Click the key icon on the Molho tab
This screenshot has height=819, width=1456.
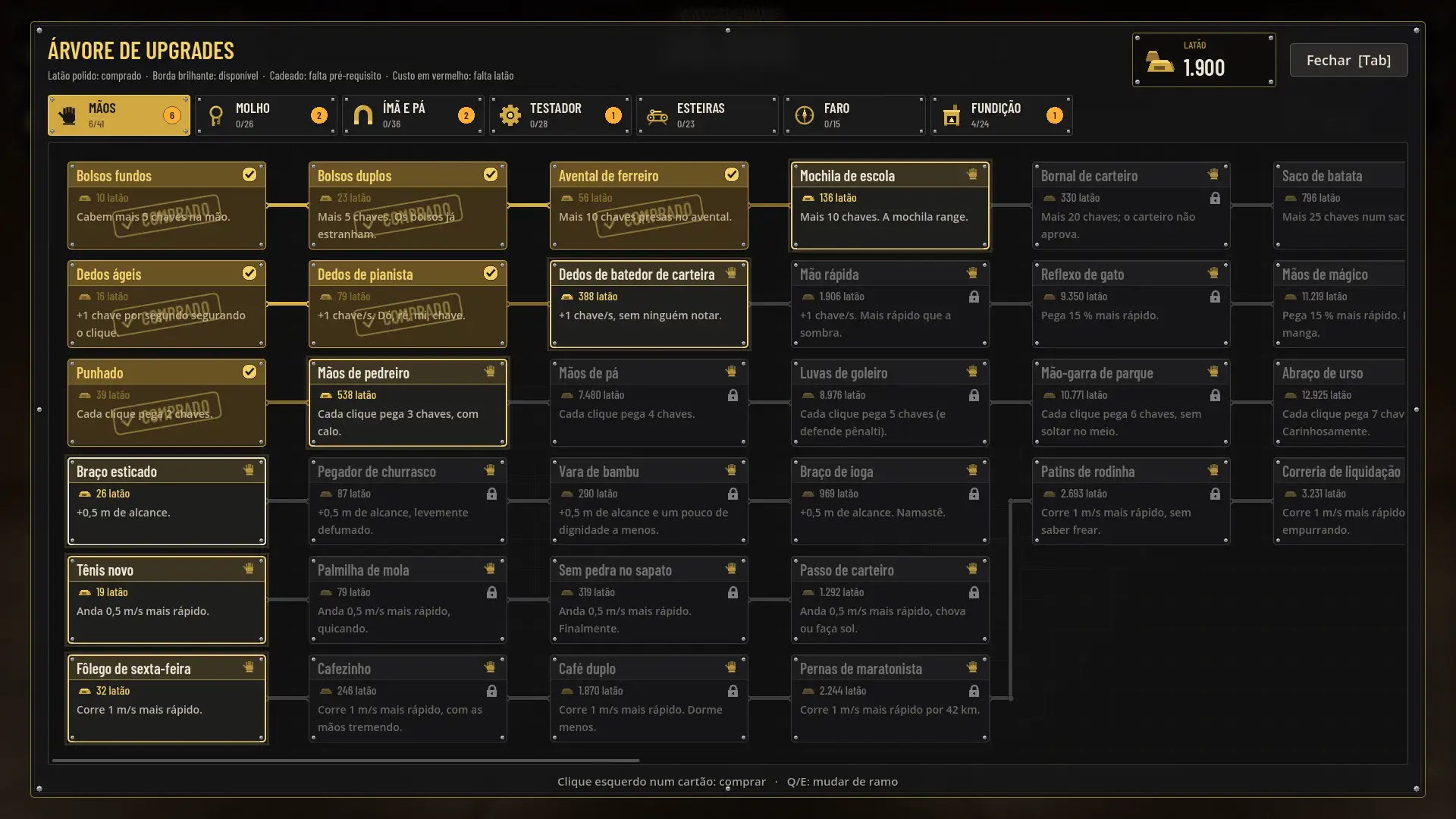215,115
